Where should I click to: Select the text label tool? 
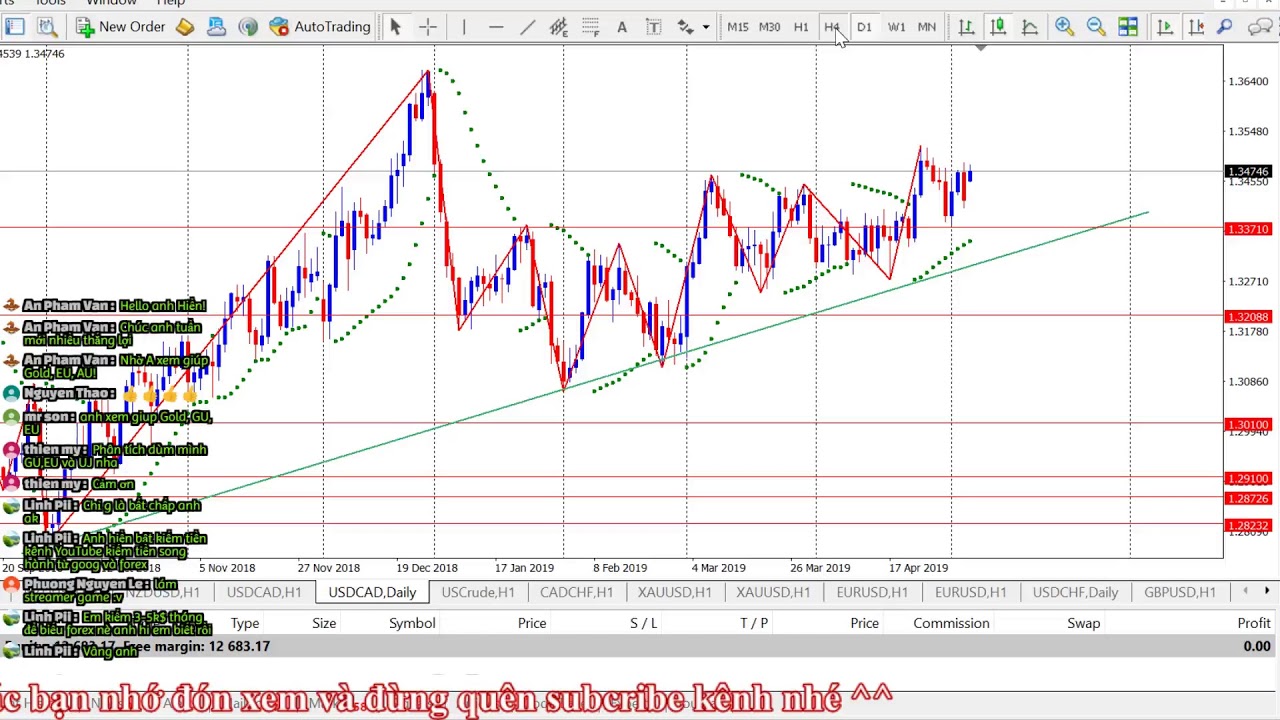pos(654,27)
